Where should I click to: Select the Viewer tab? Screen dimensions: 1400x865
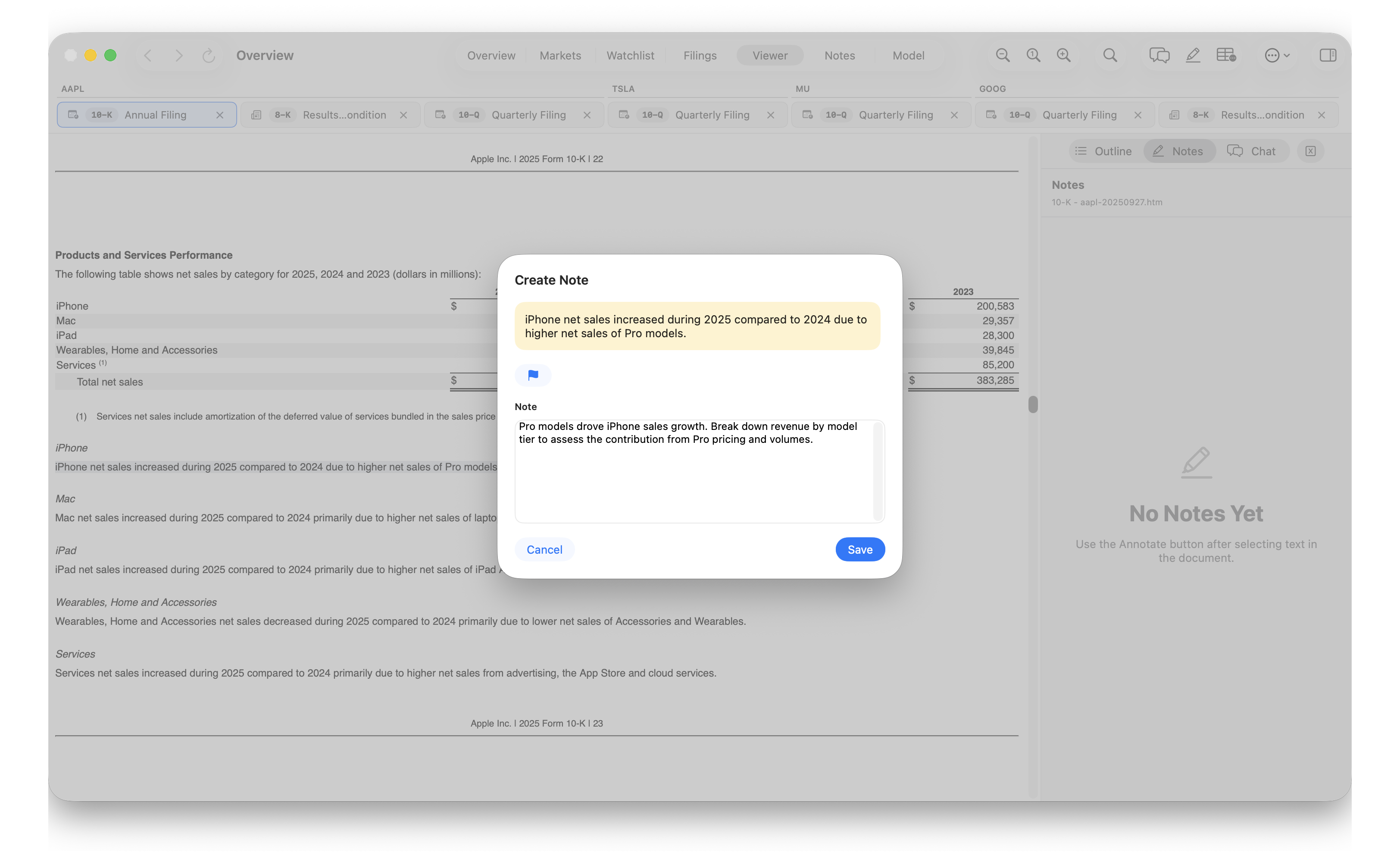point(769,55)
